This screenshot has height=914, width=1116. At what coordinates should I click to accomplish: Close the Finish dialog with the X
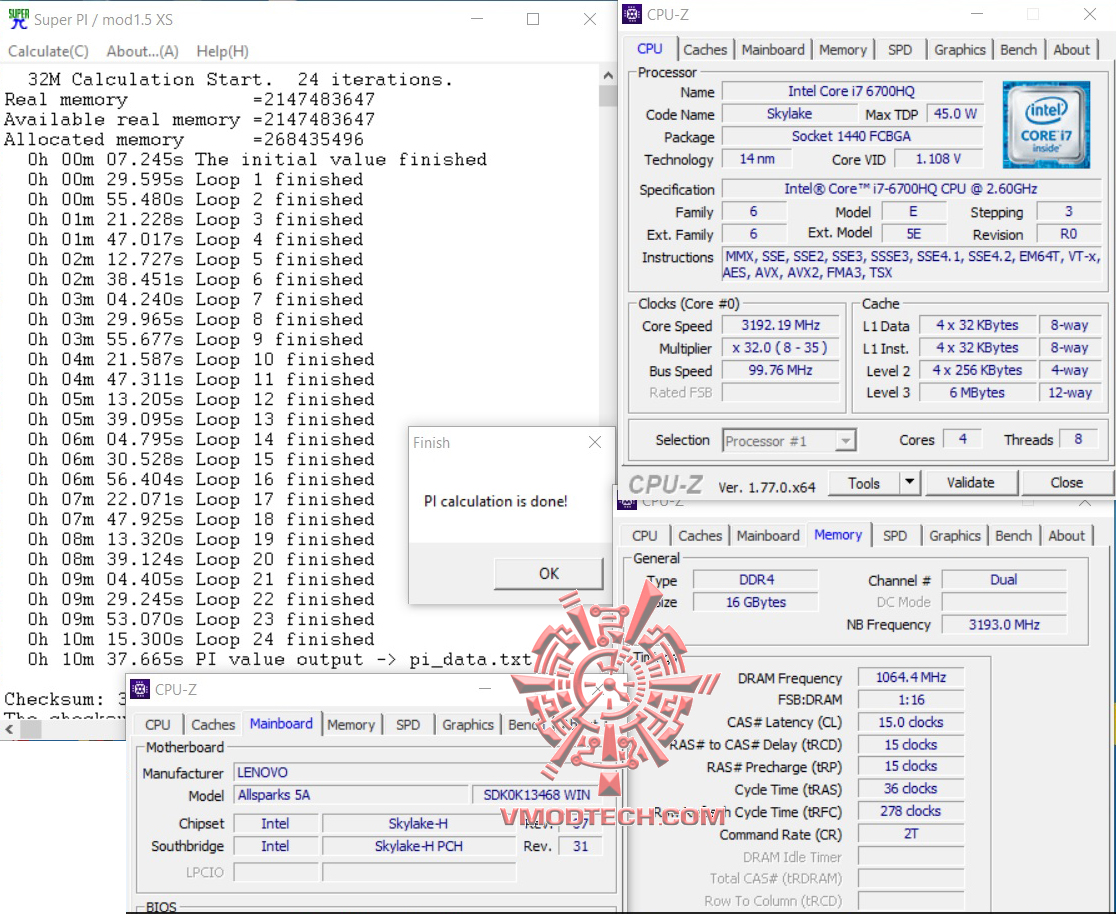tap(595, 442)
